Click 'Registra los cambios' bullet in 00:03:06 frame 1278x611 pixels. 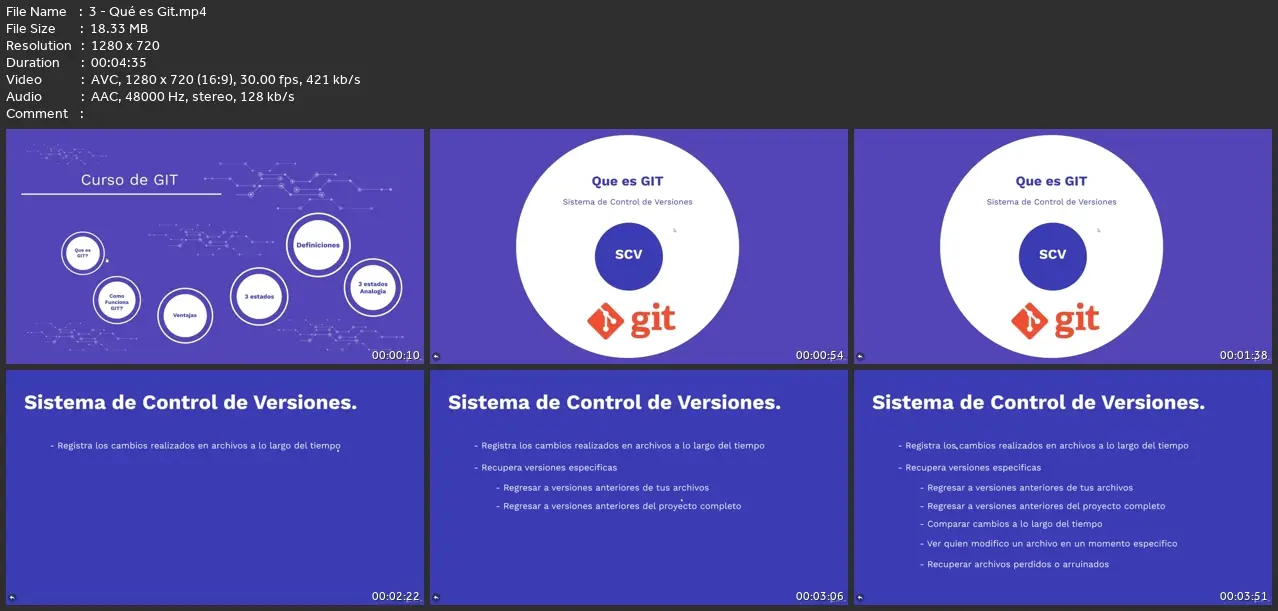pyautogui.click(x=619, y=446)
